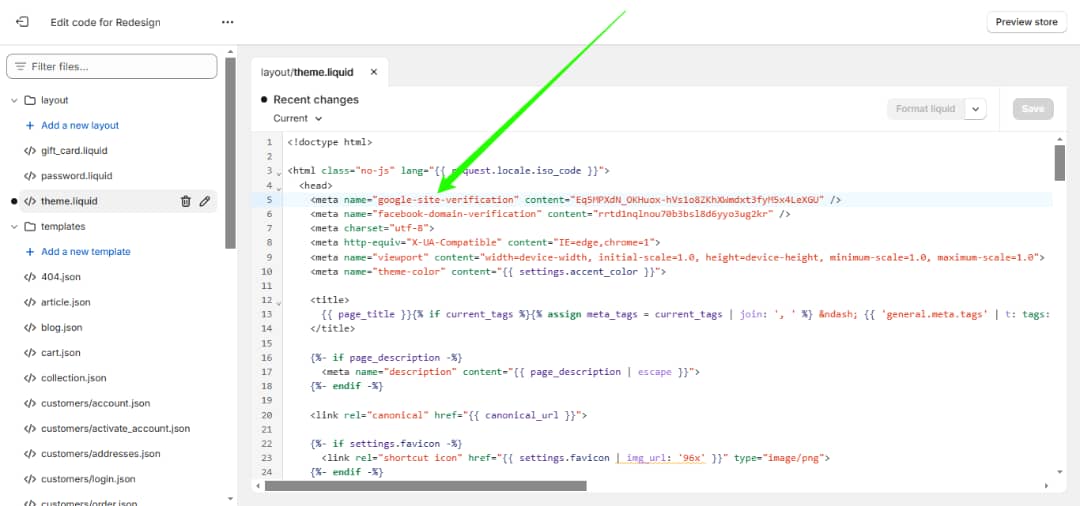Viewport: 1080px width, 506px height.
Task: Click Recent changes heading
Action: (x=316, y=100)
